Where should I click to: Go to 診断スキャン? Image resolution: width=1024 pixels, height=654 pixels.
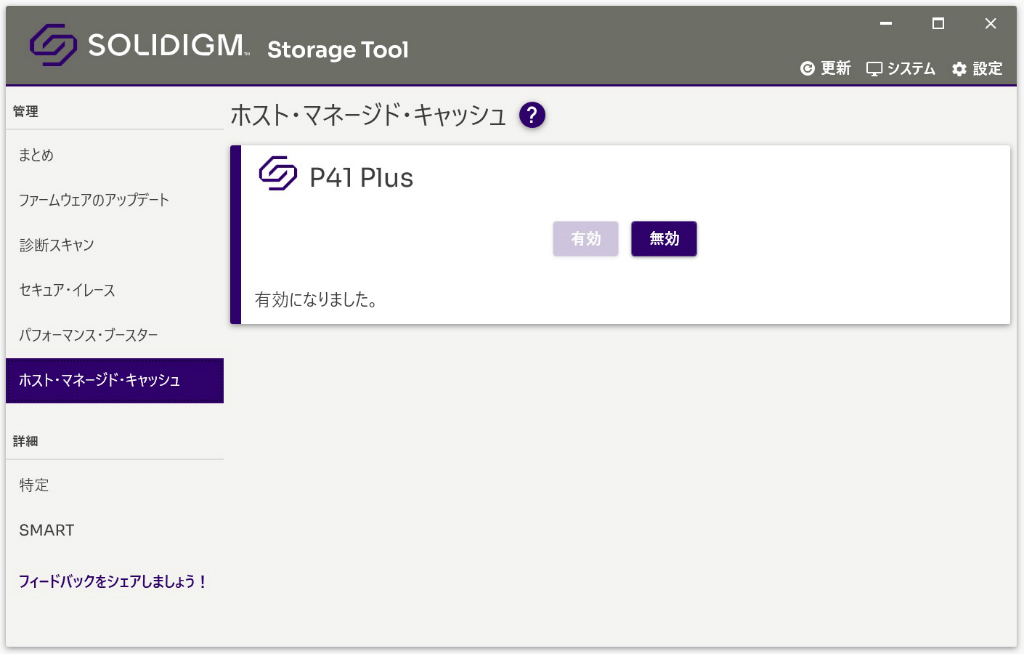coord(115,245)
